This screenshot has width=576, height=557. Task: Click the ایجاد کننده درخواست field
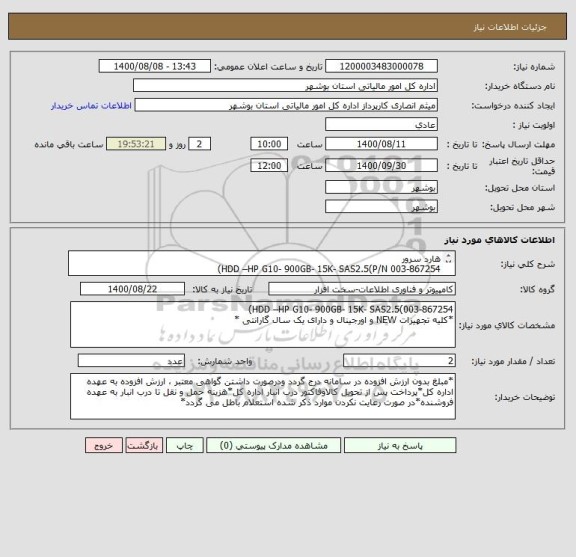pyautogui.click(x=286, y=105)
